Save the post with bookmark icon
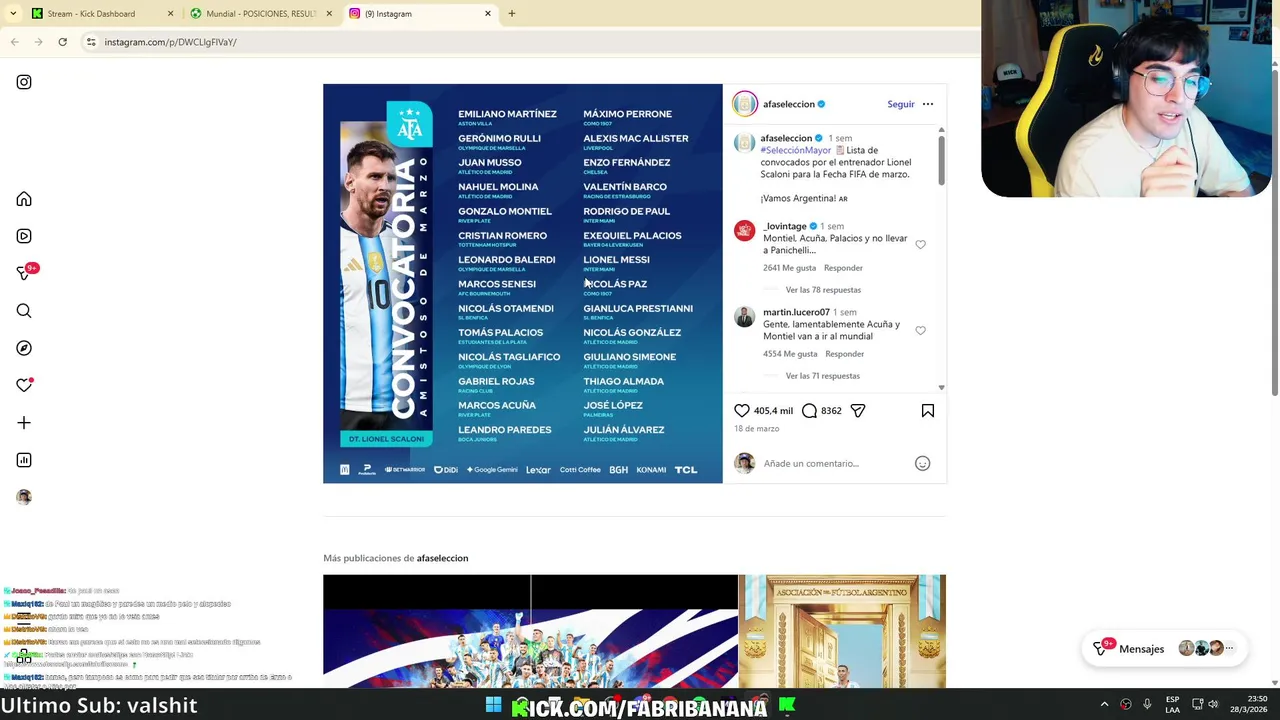The height and width of the screenshot is (720, 1280). (928, 411)
